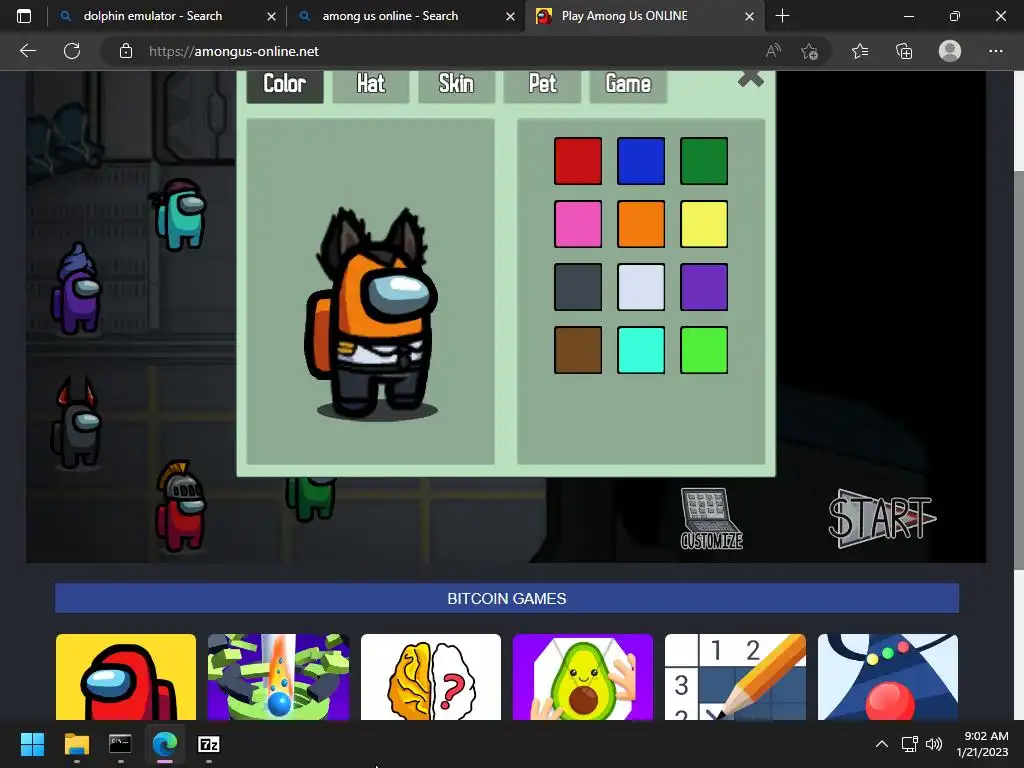Open the Color tab in customize panel
Screen dimensions: 1024x768
click(285, 86)
